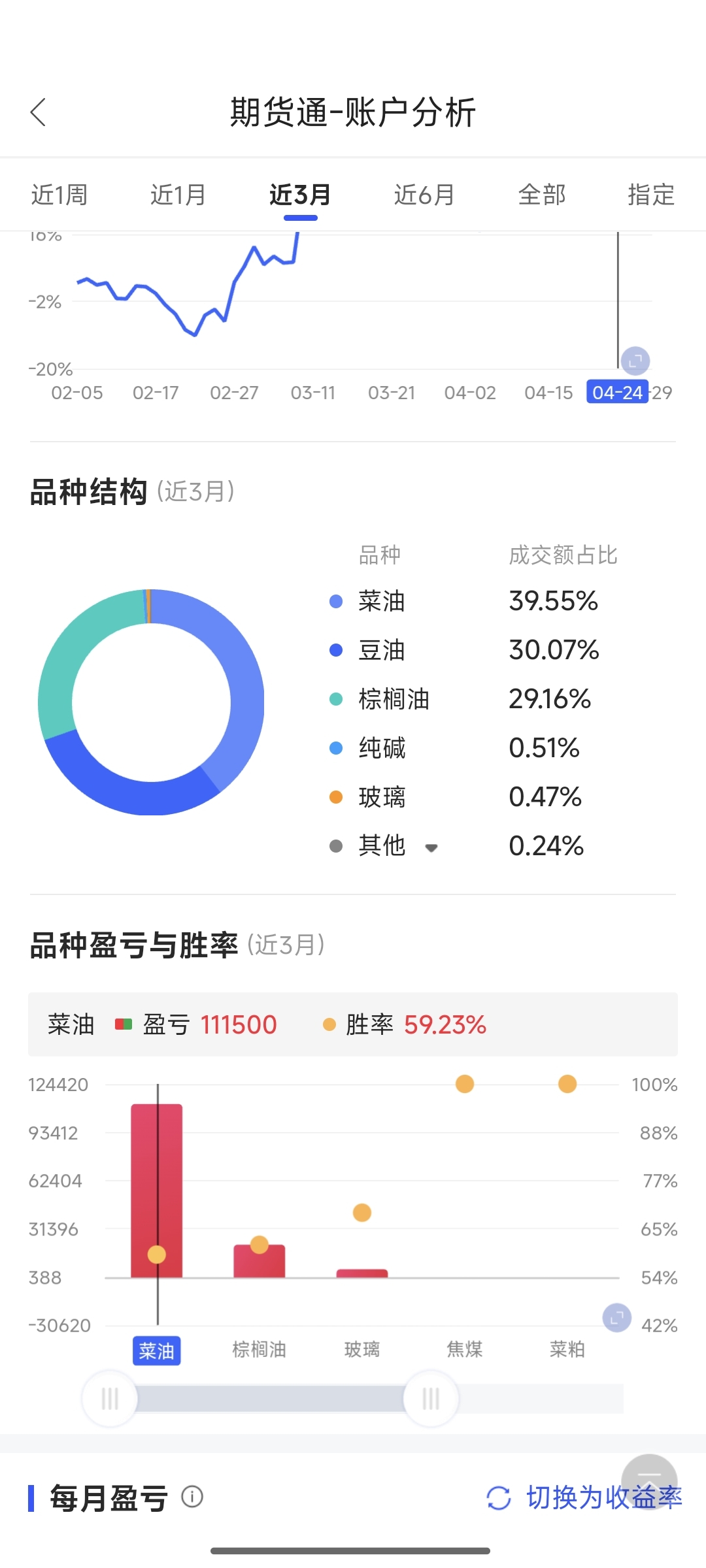Switch display to 切换为收益率
The height and width of the screenshot is (1568, 706).
(604, 1497)
